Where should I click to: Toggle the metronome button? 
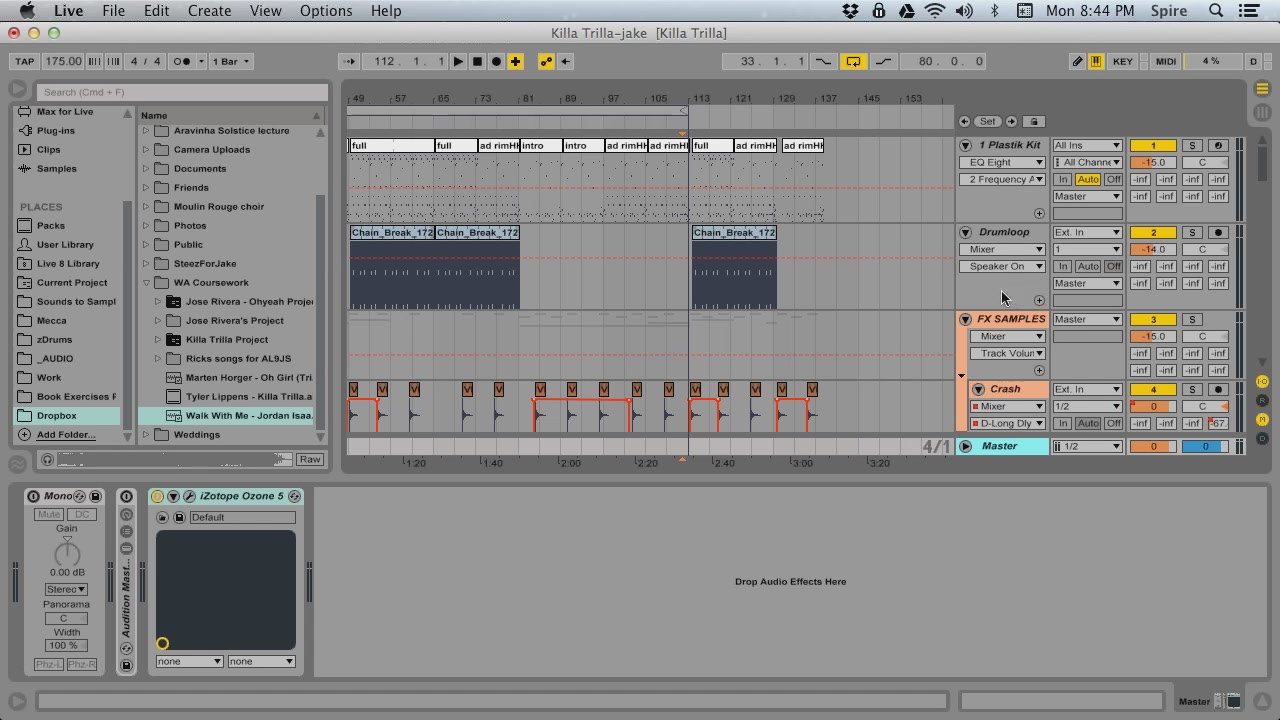(183, 61)
